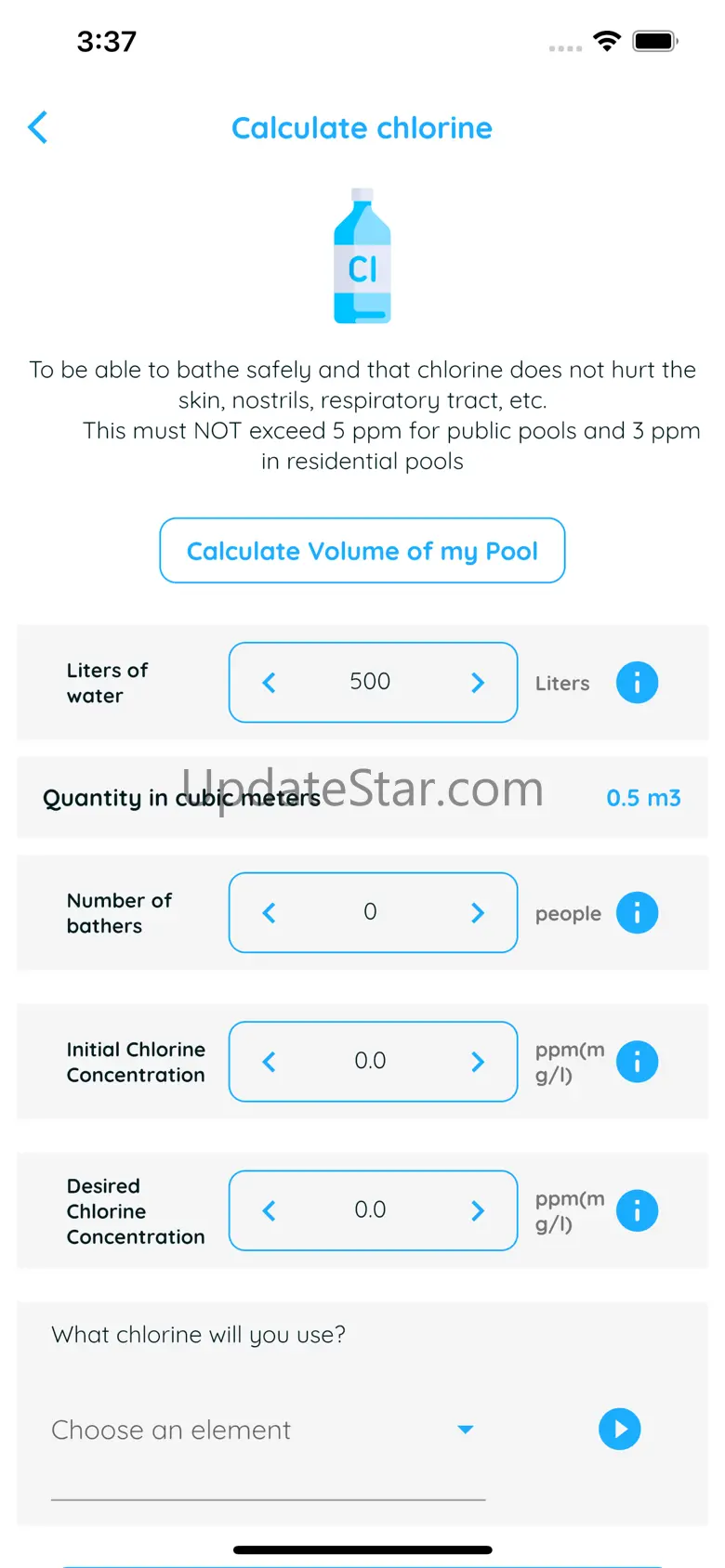Viewport: 725px width, 1568px height.
Task: Open info for Liters of water
Action: tap(637, 683)
